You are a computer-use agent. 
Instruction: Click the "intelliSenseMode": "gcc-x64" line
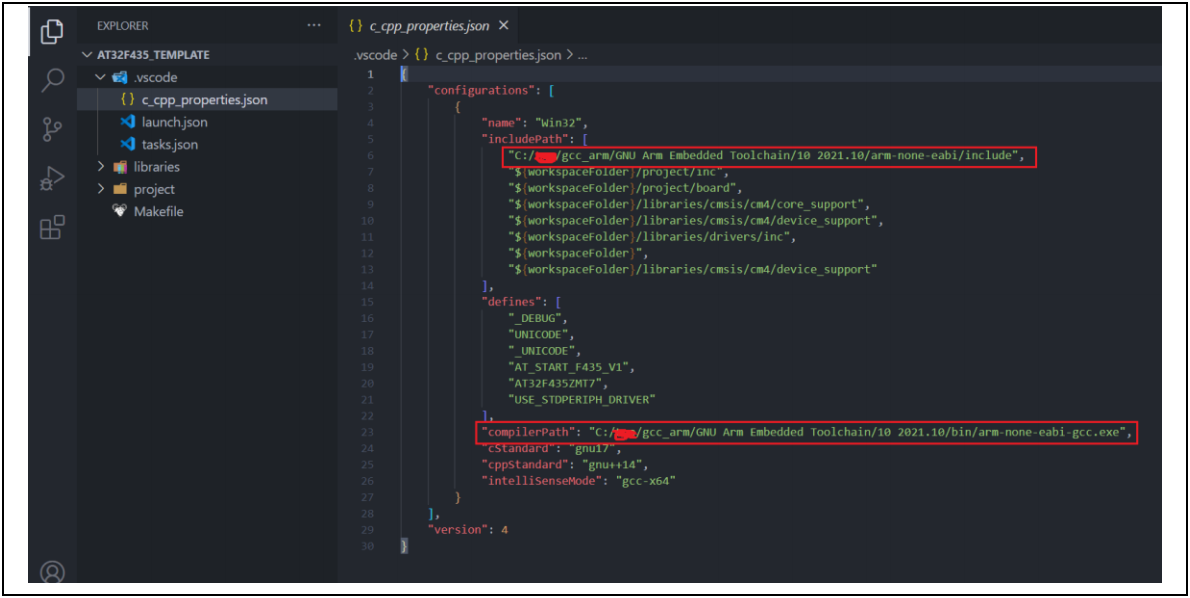(578, 481)
